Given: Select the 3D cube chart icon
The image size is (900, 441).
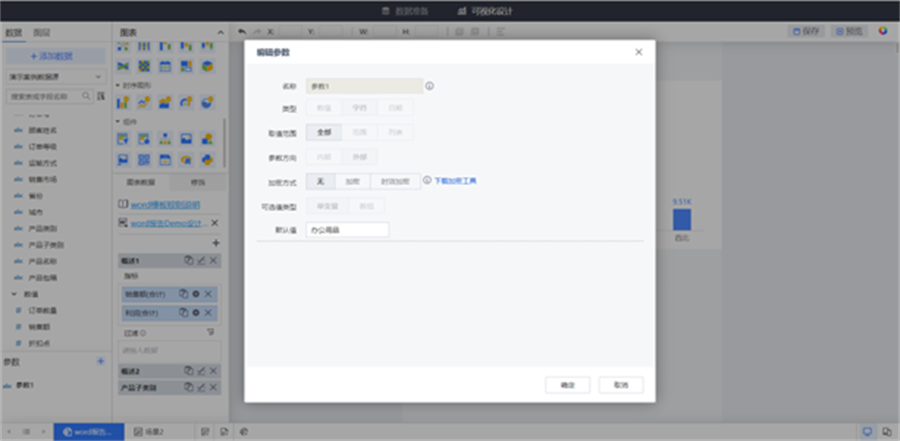Looking at the screenshot, I should coord(207,67).
